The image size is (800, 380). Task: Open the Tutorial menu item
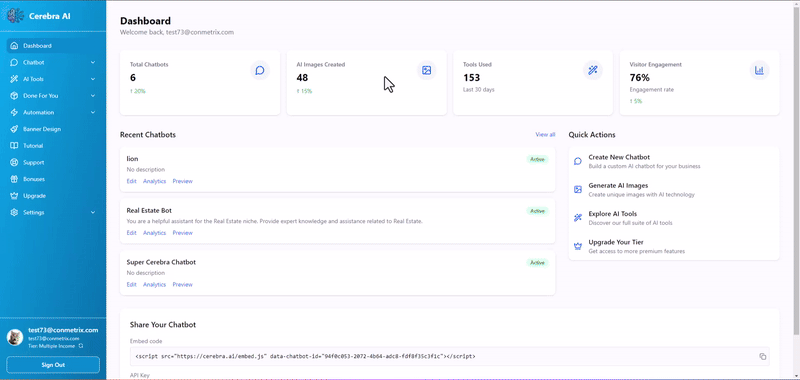tap(53, 146)
